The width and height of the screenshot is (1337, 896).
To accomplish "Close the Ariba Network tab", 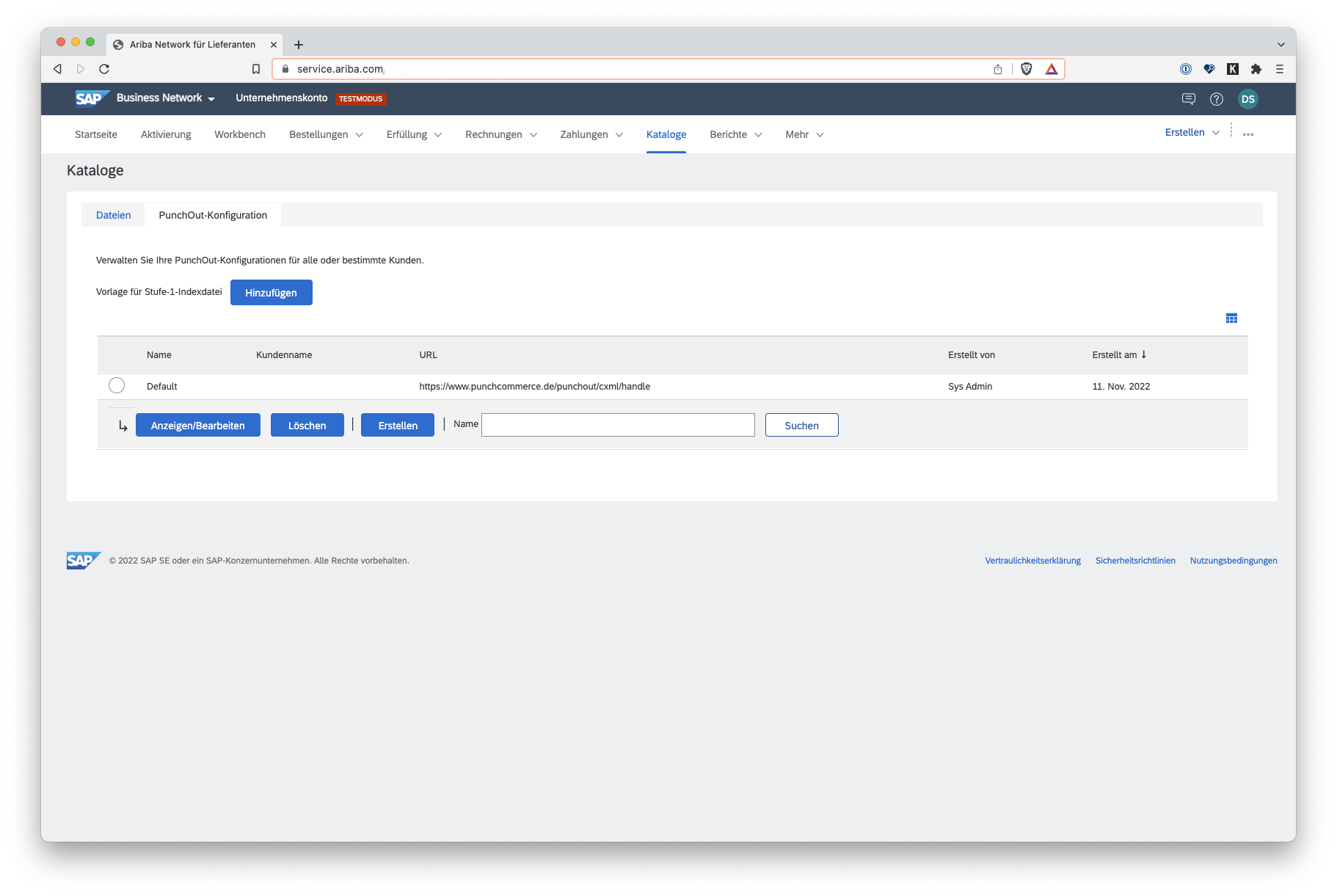I will 274,45.
